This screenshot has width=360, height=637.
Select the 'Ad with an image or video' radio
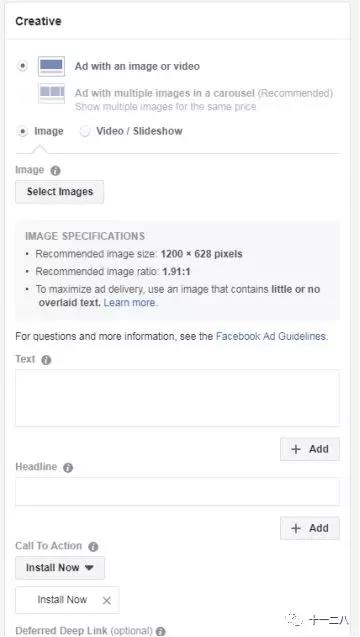point(22,66)
